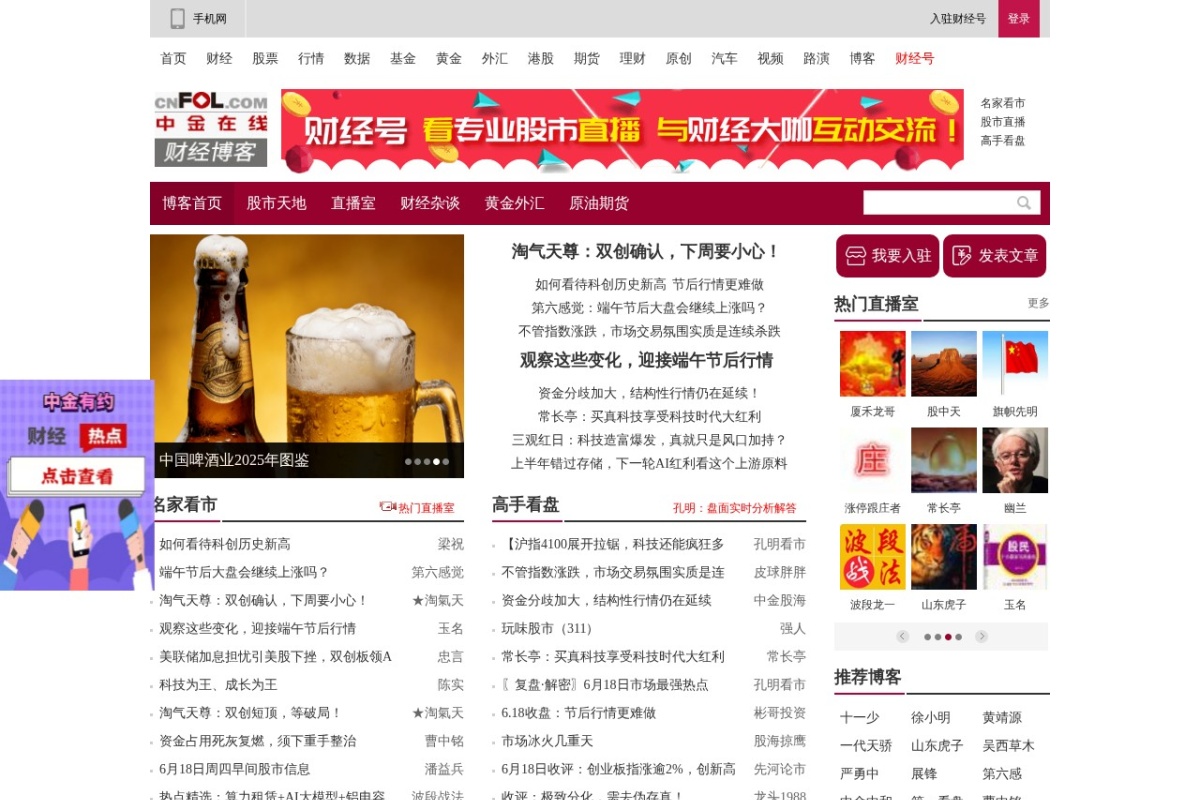Open 入驻财经号 link in top bar
This screenshot has height=800, width=1200.
click(x=957, y=19)
